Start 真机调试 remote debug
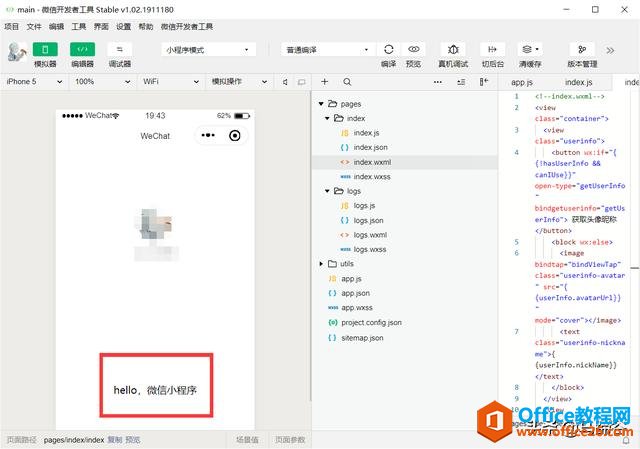The image size is (640, 449). pyautogui.click(x=453, y=49)
